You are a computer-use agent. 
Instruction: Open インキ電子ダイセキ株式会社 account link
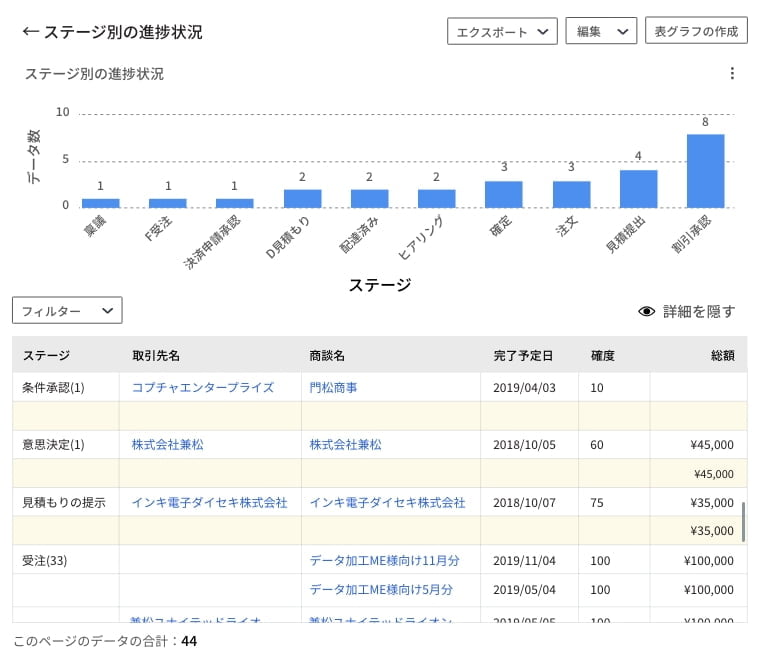pyautogui.click(x=209, y=503)
